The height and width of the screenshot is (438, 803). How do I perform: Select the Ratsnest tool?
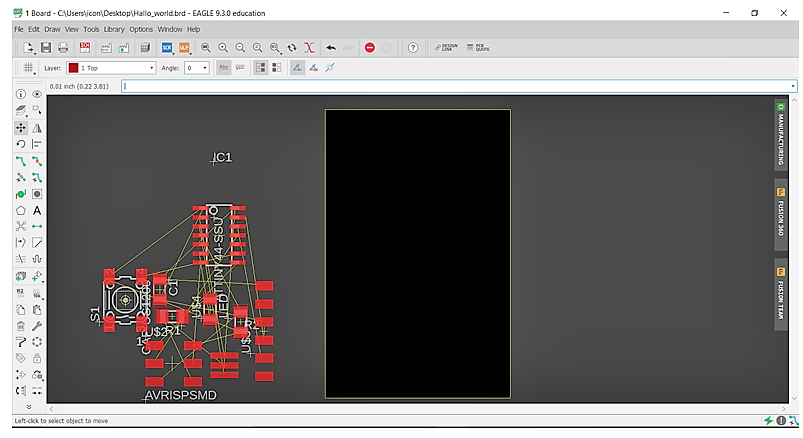point(20,226)
